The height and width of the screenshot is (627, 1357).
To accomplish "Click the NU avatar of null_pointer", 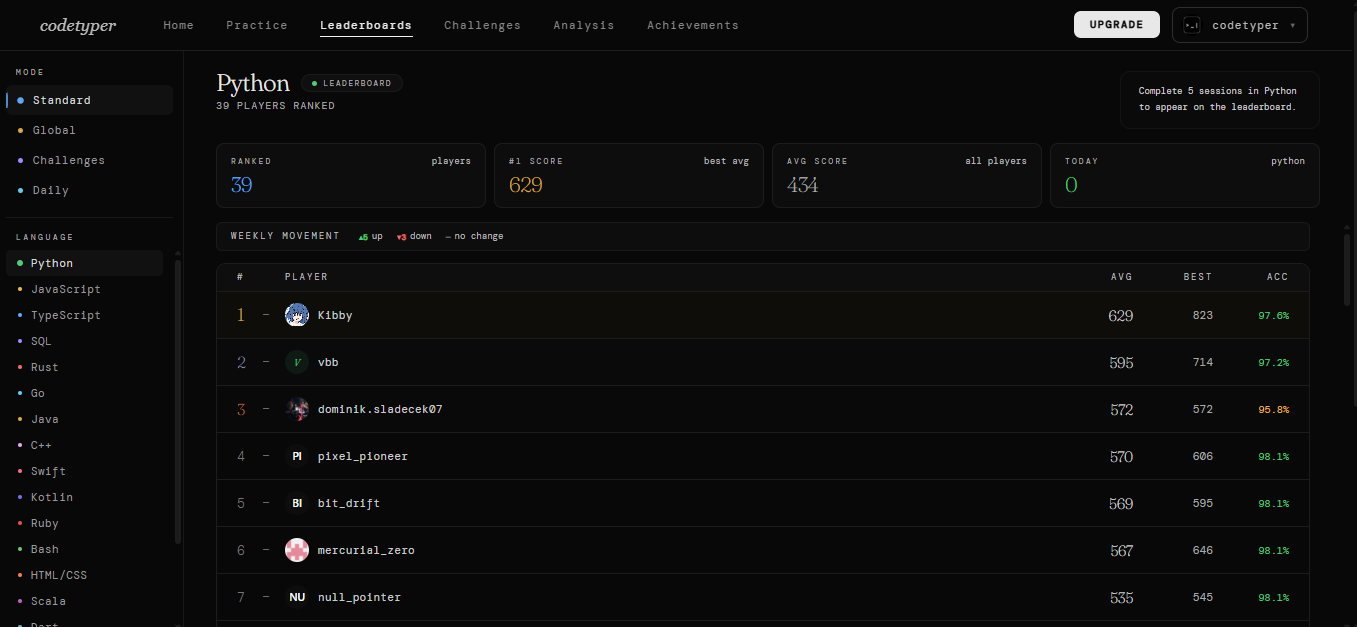I will pos(296,597).
